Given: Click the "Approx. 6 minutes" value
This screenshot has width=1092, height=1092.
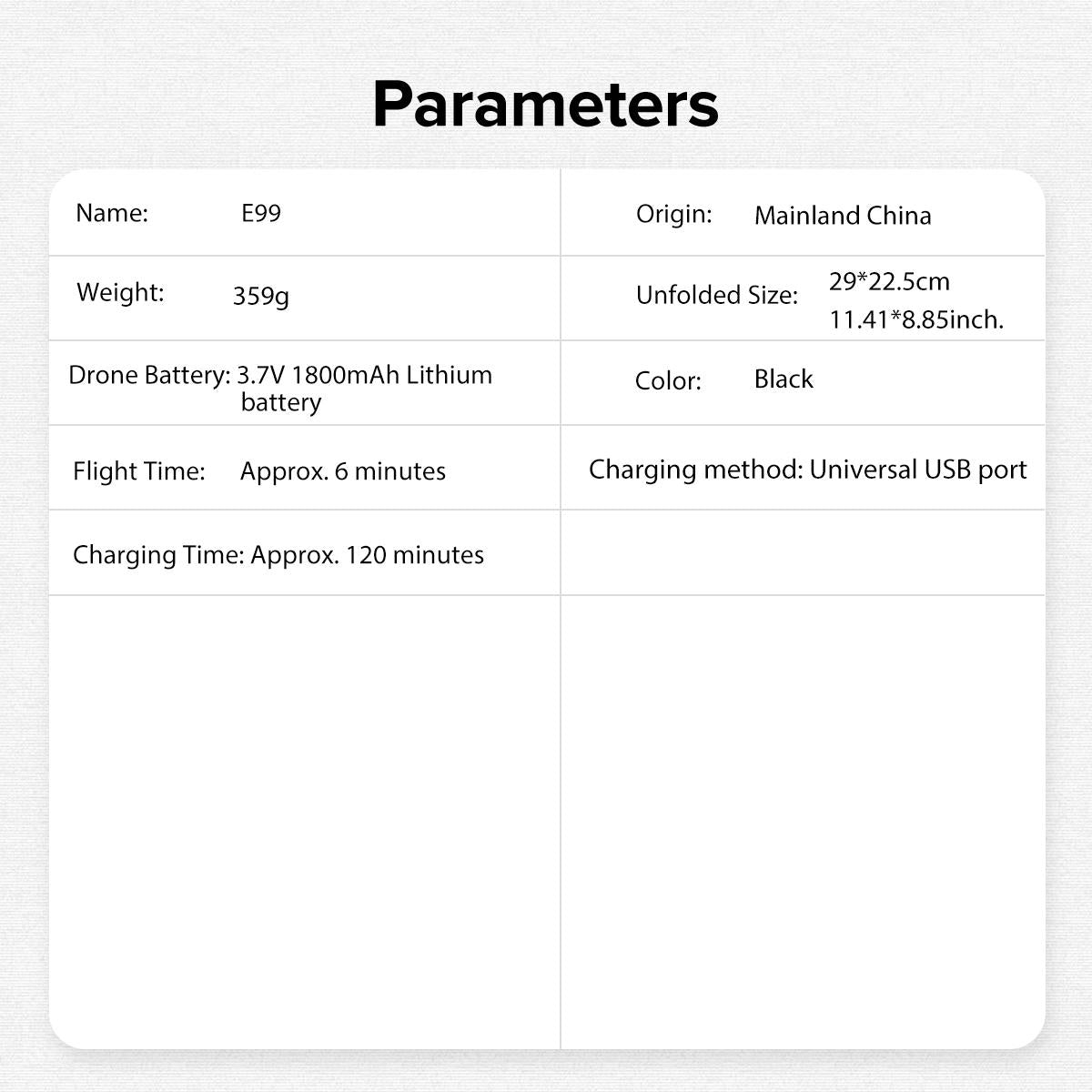Looking at the screenshot, I should coord(343,471).
